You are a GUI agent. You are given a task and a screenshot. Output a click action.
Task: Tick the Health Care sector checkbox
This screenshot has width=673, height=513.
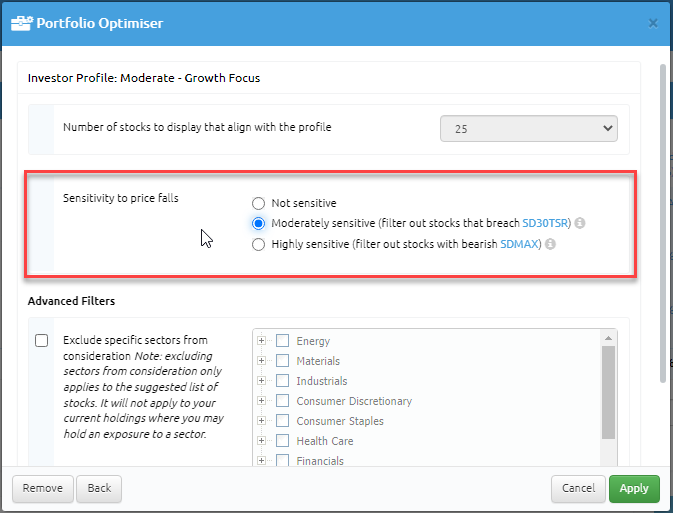[282, 440]
